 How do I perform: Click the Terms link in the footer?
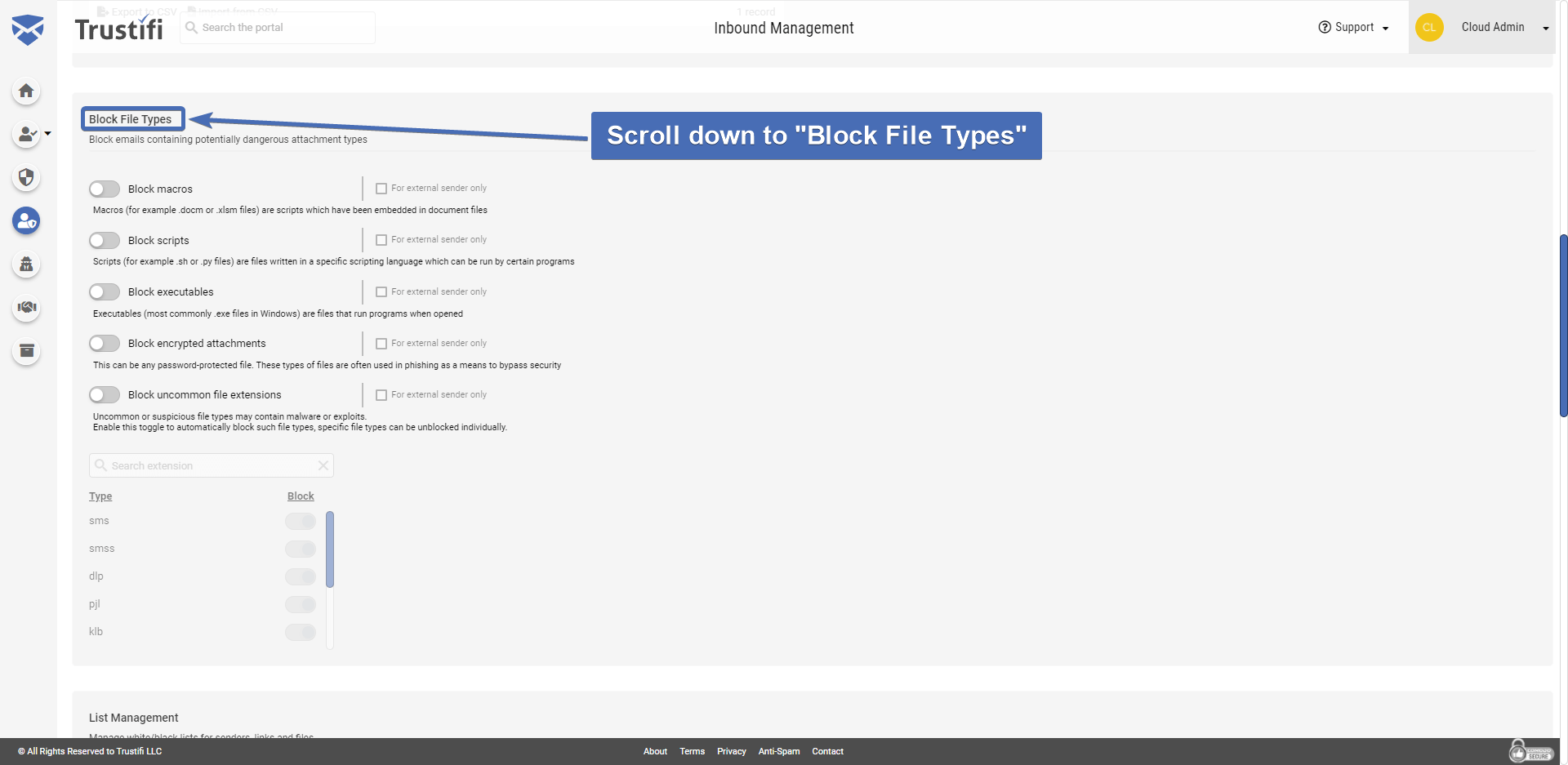click(x=692, y=751)
